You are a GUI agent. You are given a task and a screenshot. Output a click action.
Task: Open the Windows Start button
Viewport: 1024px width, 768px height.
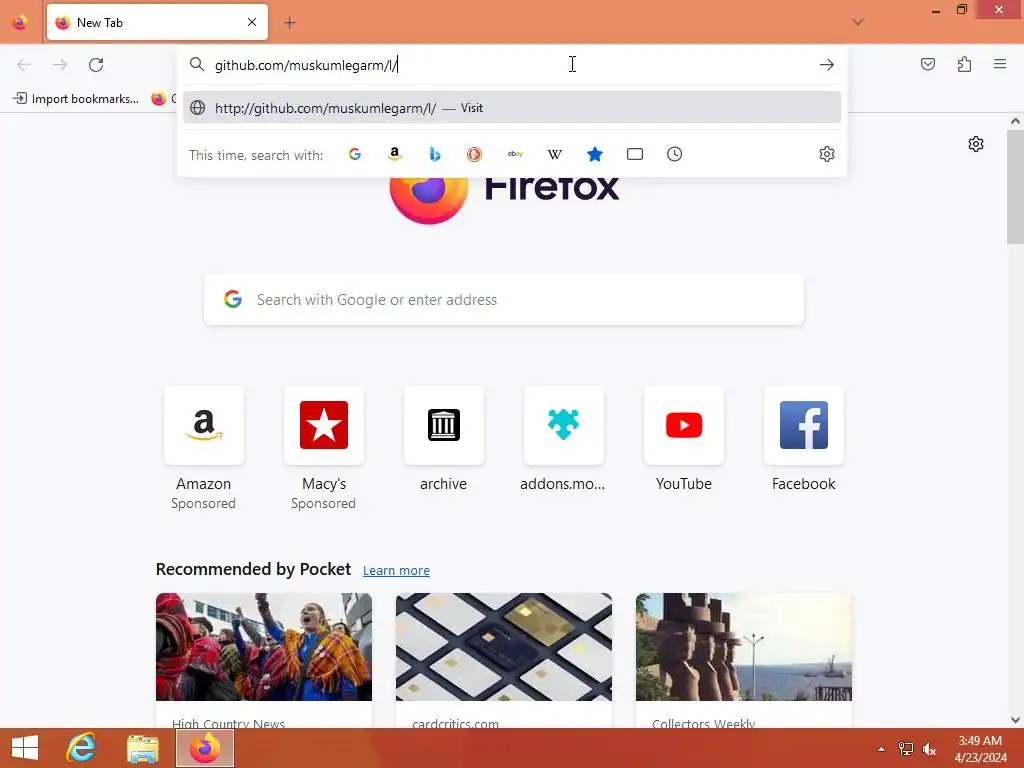pyautogui.click(x=25, y=748)
